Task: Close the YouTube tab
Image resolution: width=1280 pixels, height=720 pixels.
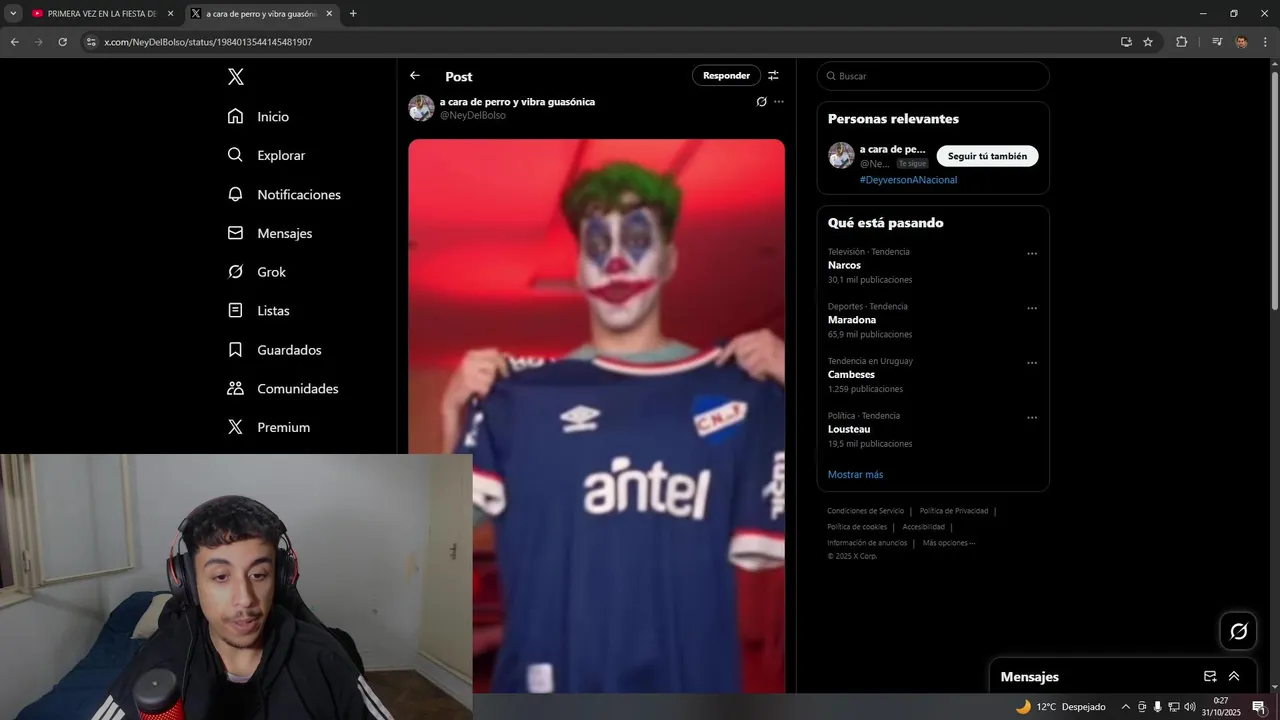Action: pos(170,14)
